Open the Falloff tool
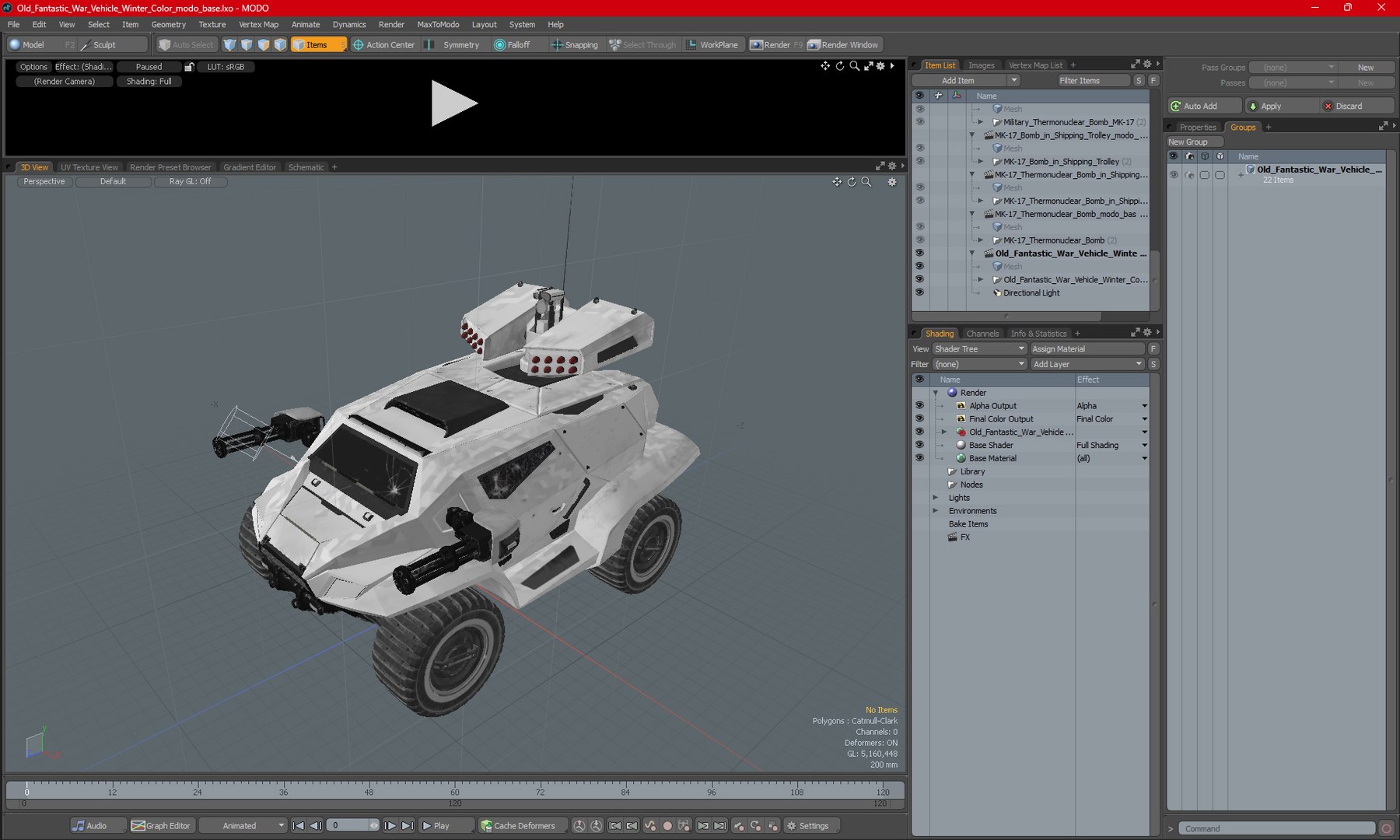The image size is (1400, 840). tap(513, 45)
